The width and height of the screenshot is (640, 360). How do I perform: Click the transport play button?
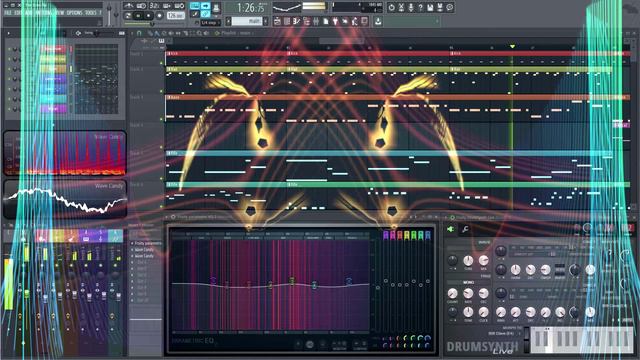point(138,16)
